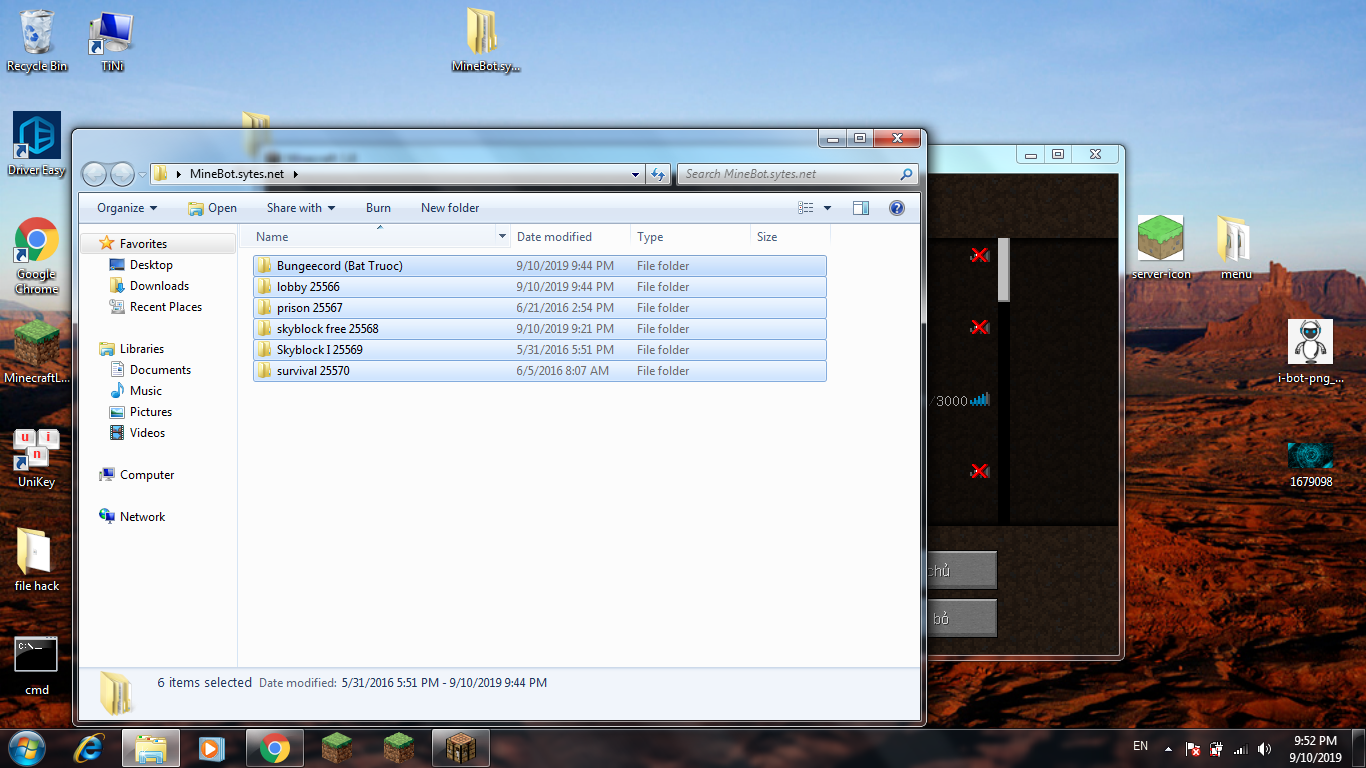Select the file hack desktop folder
Screen dimensions: 1366x768
(x=37, y=560)
